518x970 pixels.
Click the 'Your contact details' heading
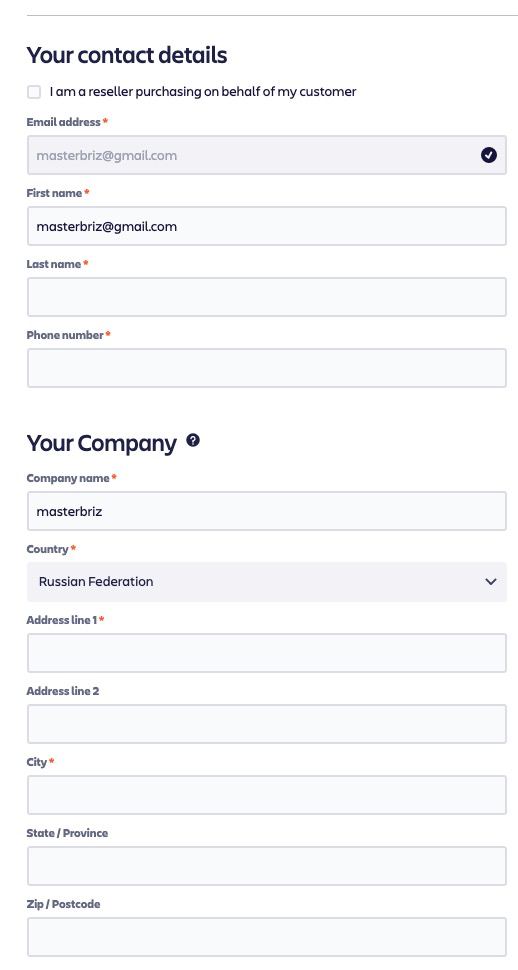127,55
